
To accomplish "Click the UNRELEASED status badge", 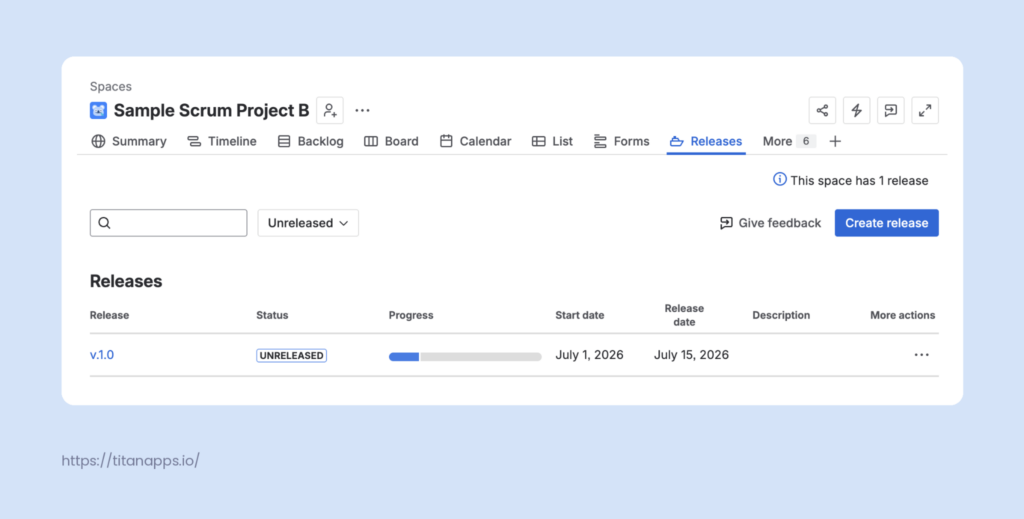I will 291,355.
